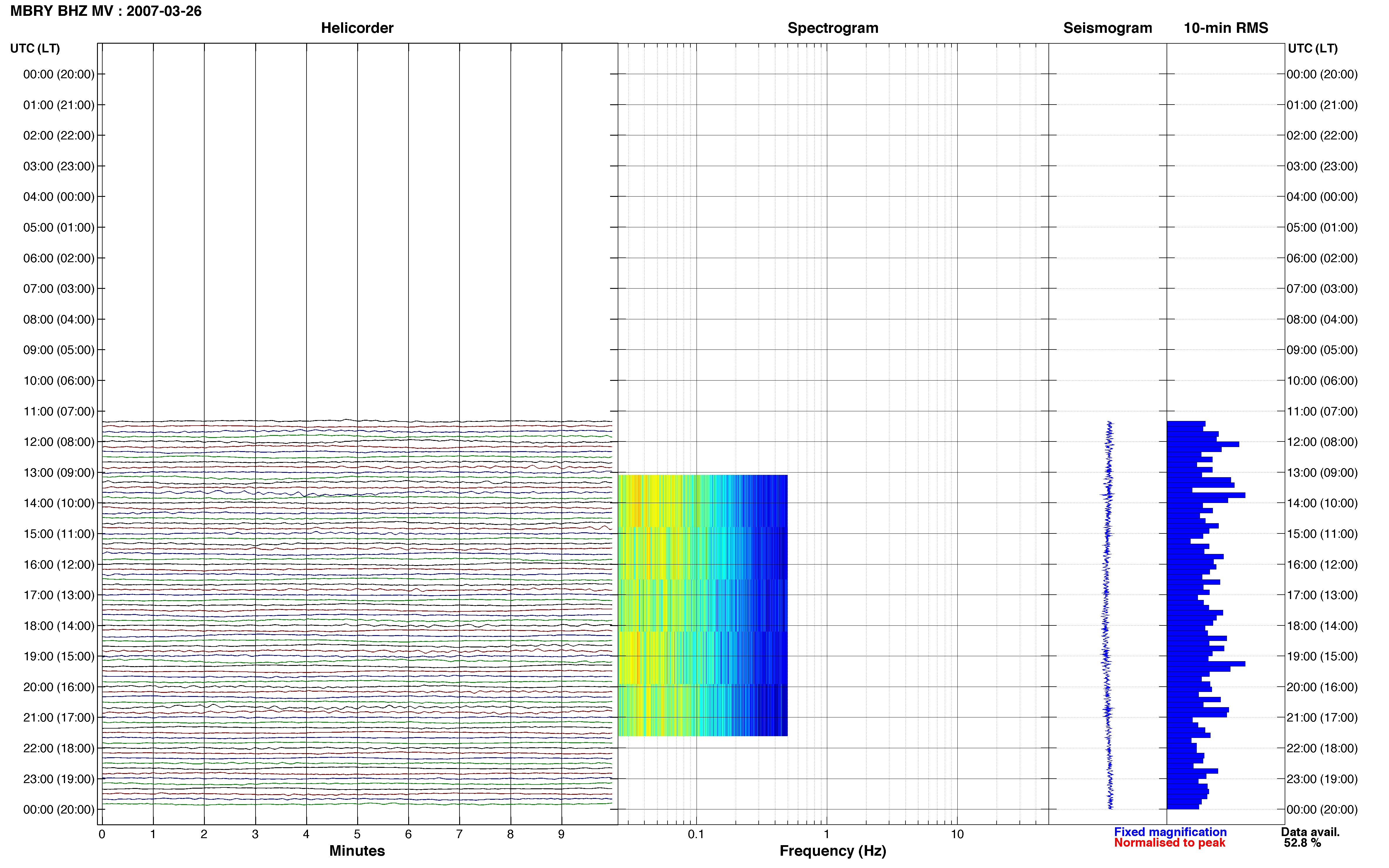Click left-axis time label '12:00 (08:00)'
This screenshot has width=1389, height=868.
pyautogui.click(x=59, y=442)
